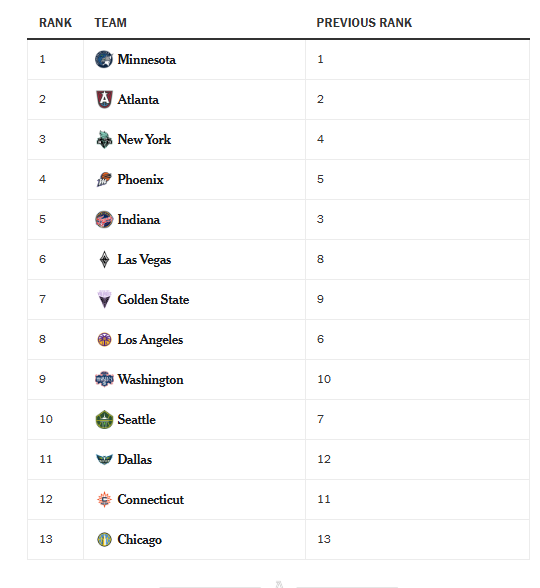Select Seattle's previous rank cell showing 7
Viewport: 540px width, 588px height.
coord(417,419)
